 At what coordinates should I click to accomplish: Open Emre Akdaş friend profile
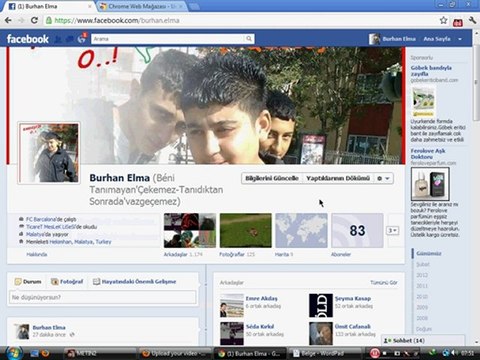262,298
